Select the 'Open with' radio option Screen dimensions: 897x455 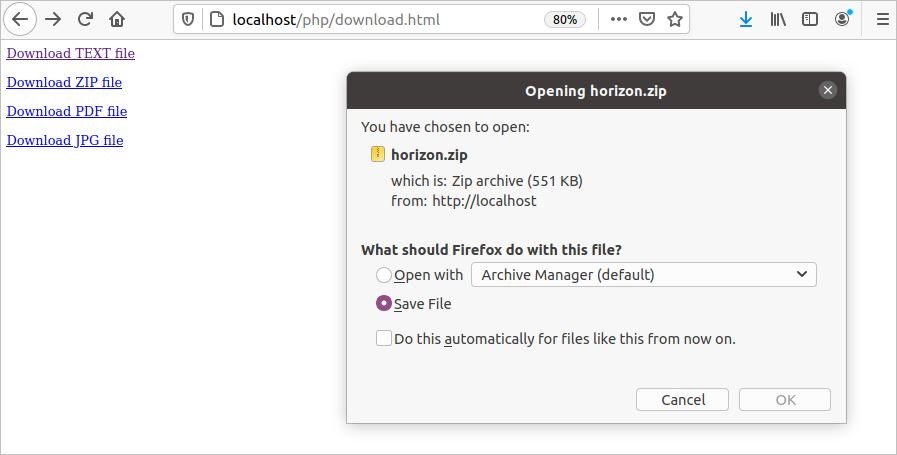pos(384,275)
